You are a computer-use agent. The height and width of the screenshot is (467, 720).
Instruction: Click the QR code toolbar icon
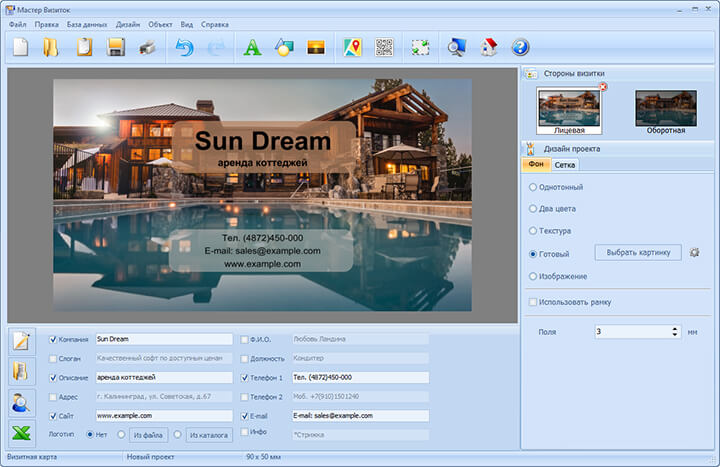coord(384,46)
